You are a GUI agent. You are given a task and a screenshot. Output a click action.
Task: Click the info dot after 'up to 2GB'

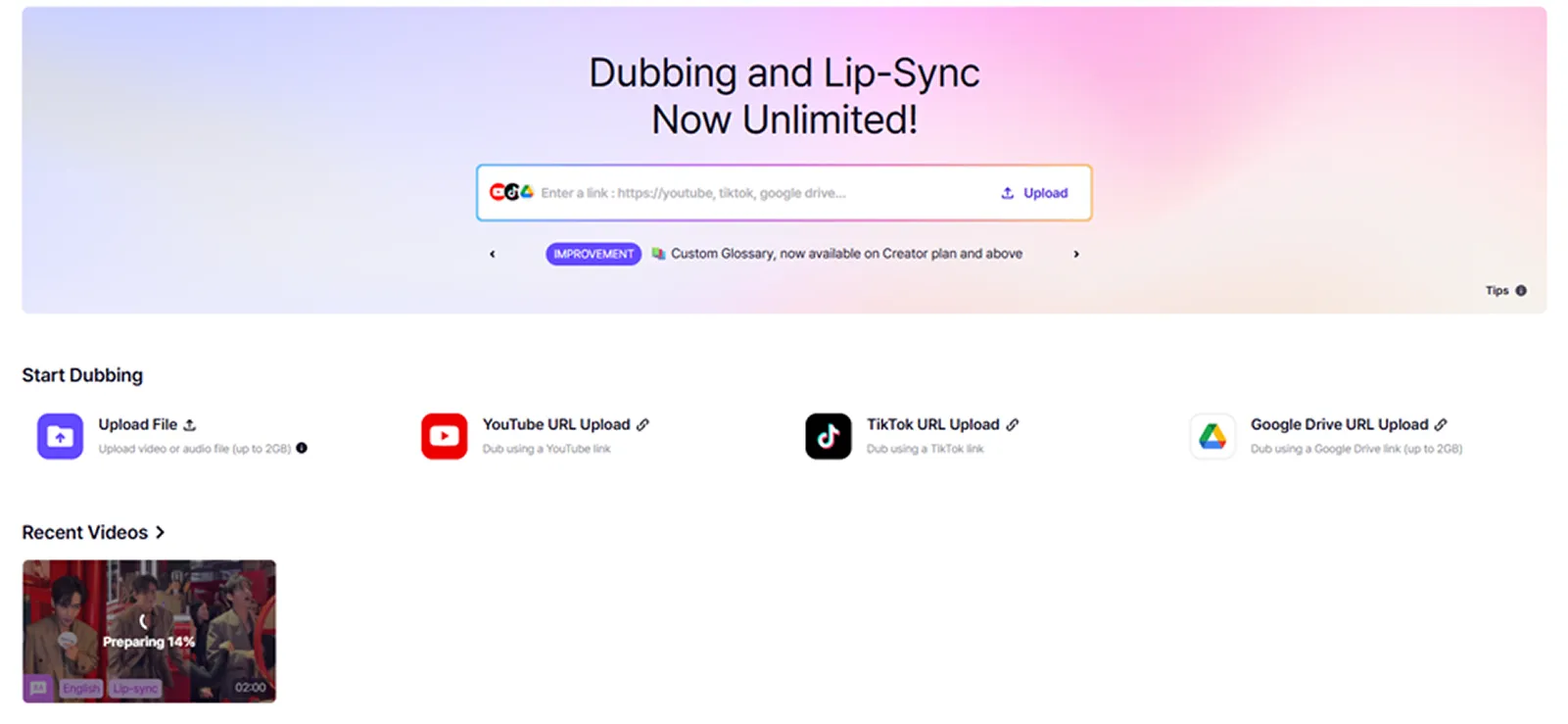pyautogui.click(x=302, y=448)
